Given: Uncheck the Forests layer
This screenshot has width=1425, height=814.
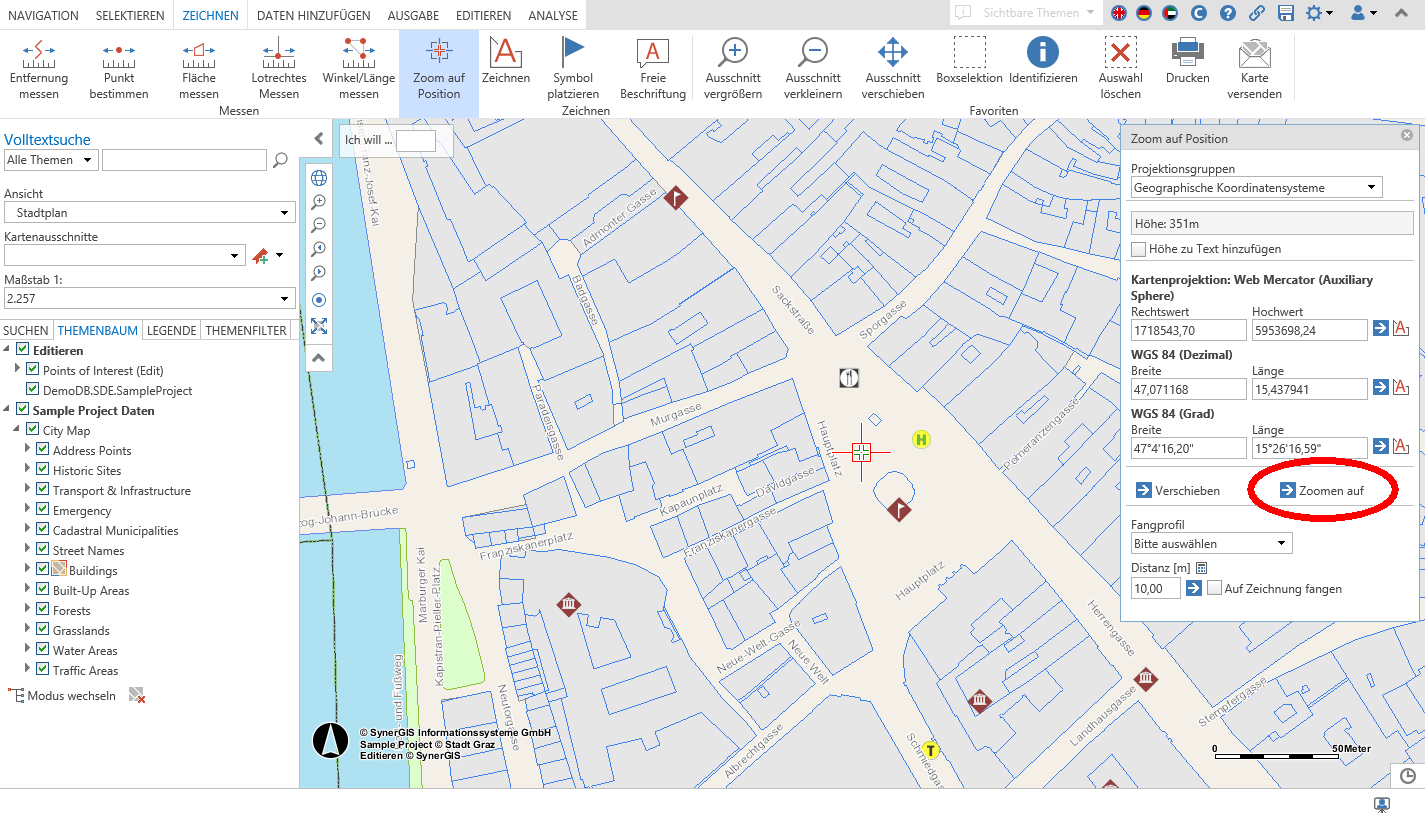Looking at the screenshot, I should 42,610.
